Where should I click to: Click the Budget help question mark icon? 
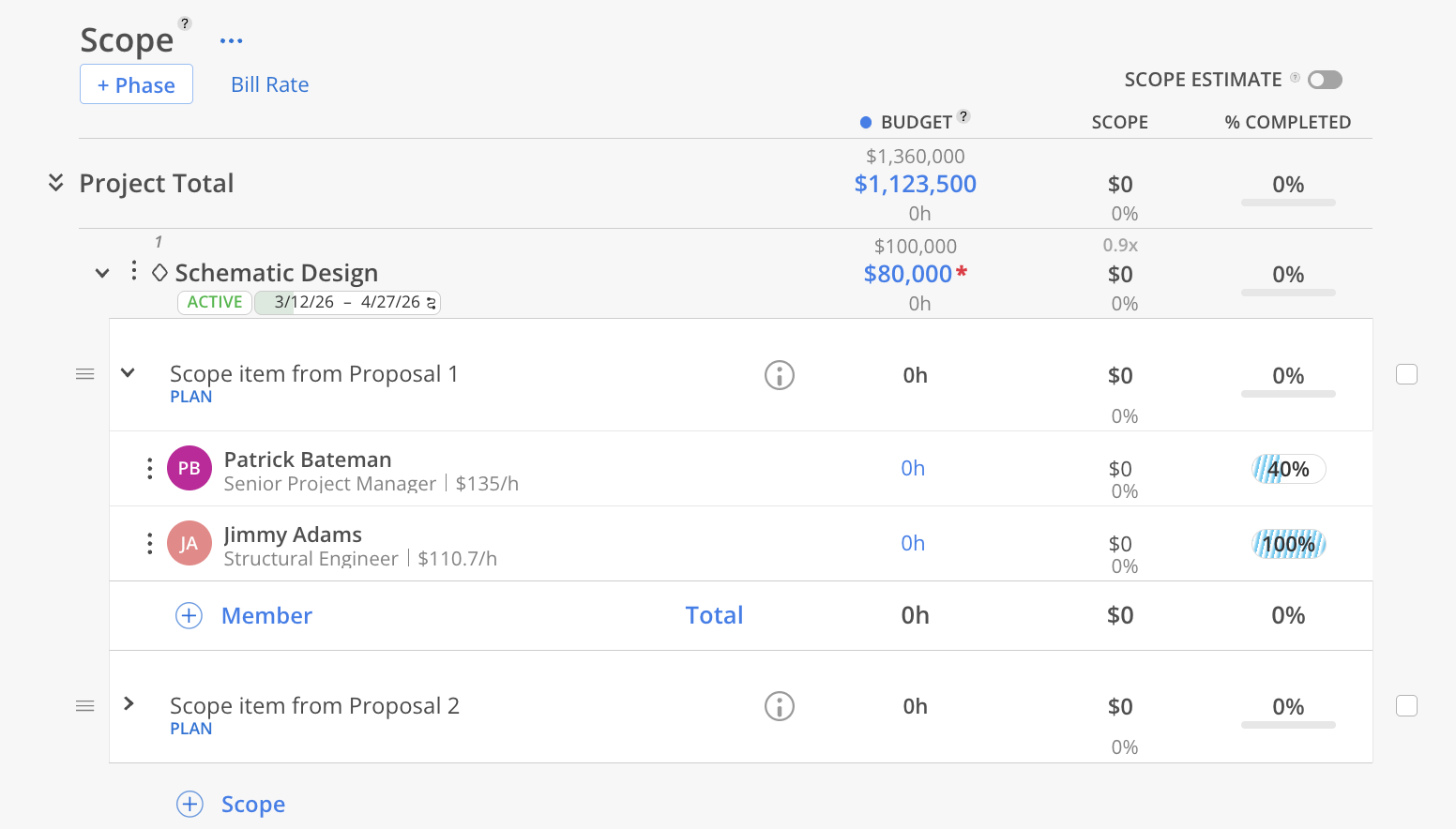[963, 117]
